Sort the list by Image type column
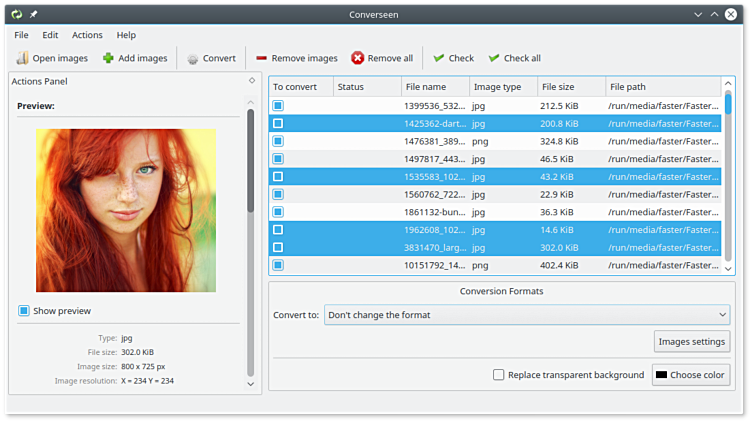752x423 pixels. [x=501, y=87]
